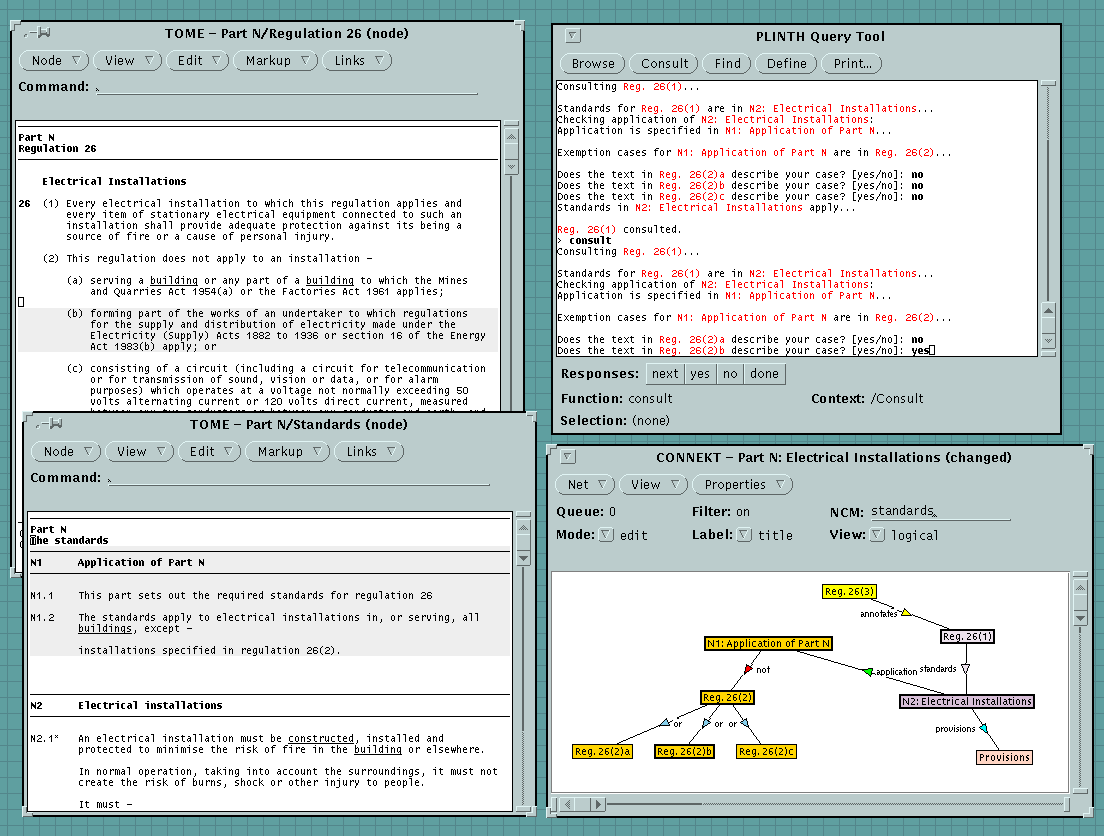Select Reg. 26(2)a node in graph

pos(603,751)
